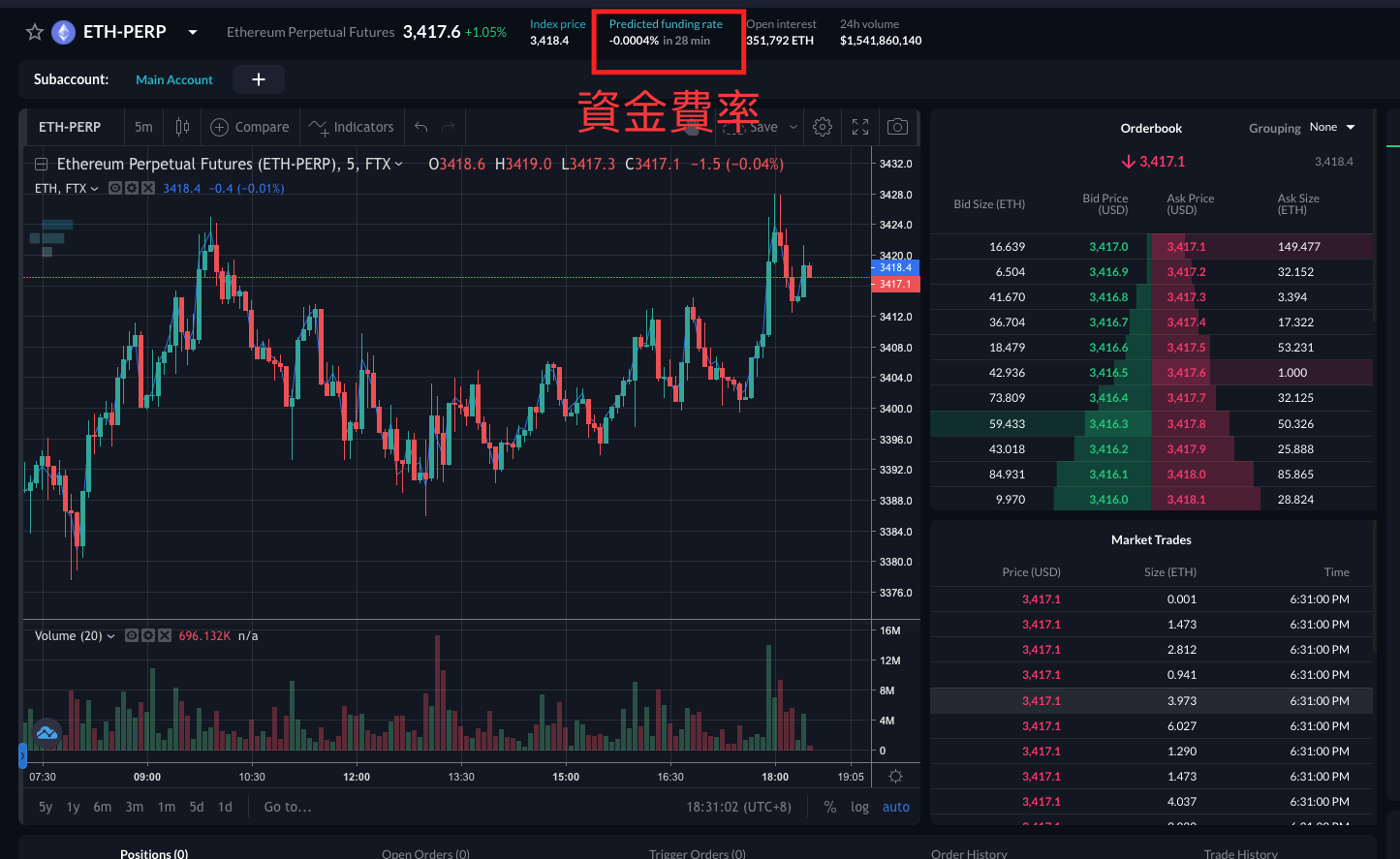Set chart range to 6m
Viewport: 1400px width, 859px height.
[x=103, y=807]
